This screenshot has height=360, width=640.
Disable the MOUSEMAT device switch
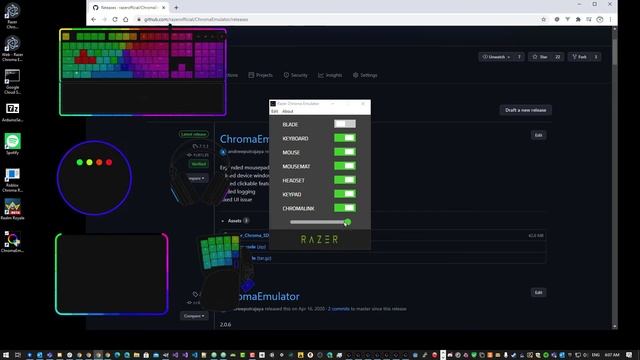[x=345, y=166]
